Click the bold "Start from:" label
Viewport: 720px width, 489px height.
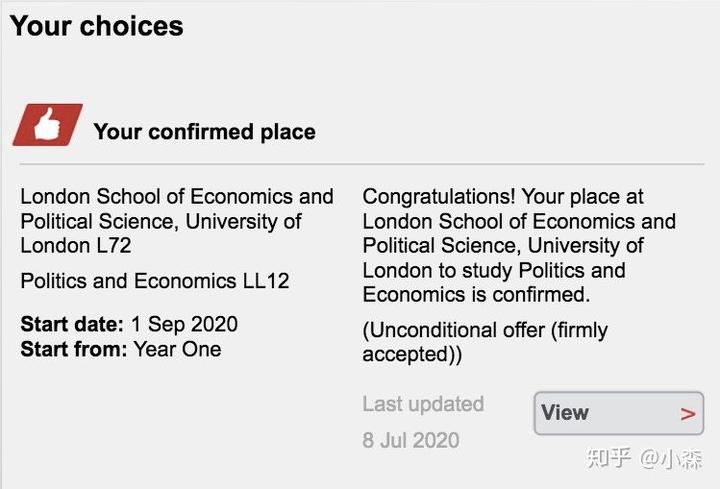tap(74, 349)
